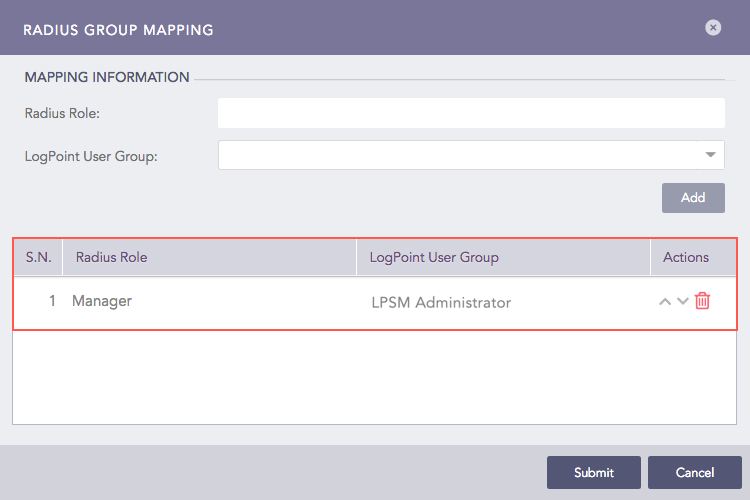750x500 pixels.
Task: Click serial number 1 in table
Action: [52, 301]
